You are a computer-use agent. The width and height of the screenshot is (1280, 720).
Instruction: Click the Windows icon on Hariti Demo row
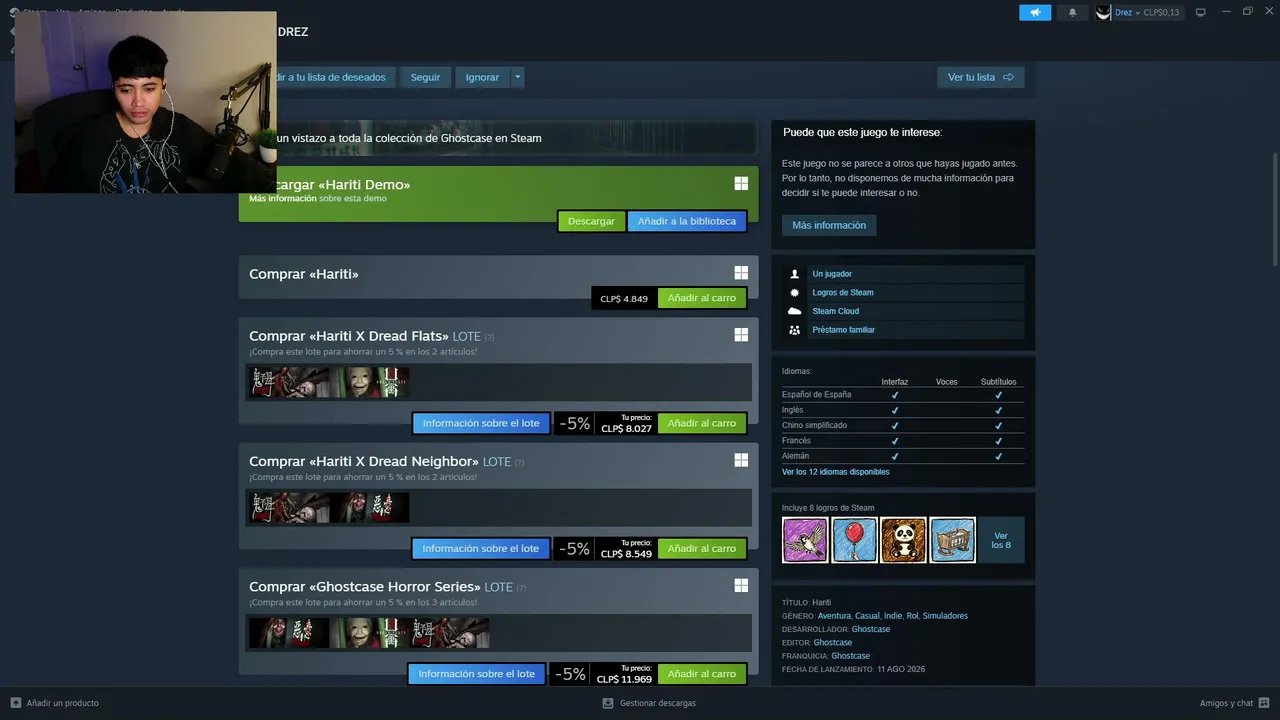pos(741,183)
